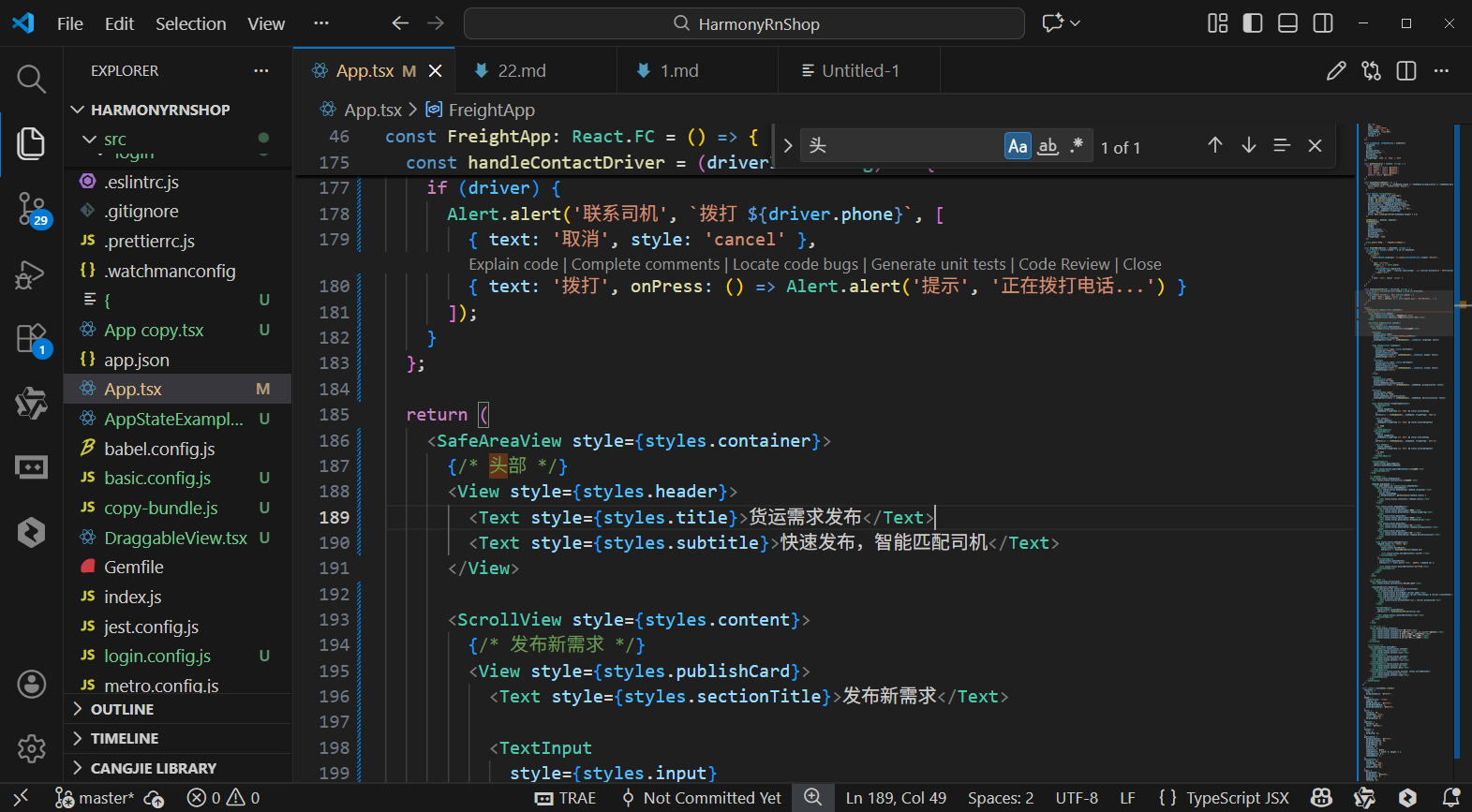Image resolution: width=1472 pixels, height=812 pixels.
Task: Open the Accounts icon in activity bar
Action: tap(31, 685)
